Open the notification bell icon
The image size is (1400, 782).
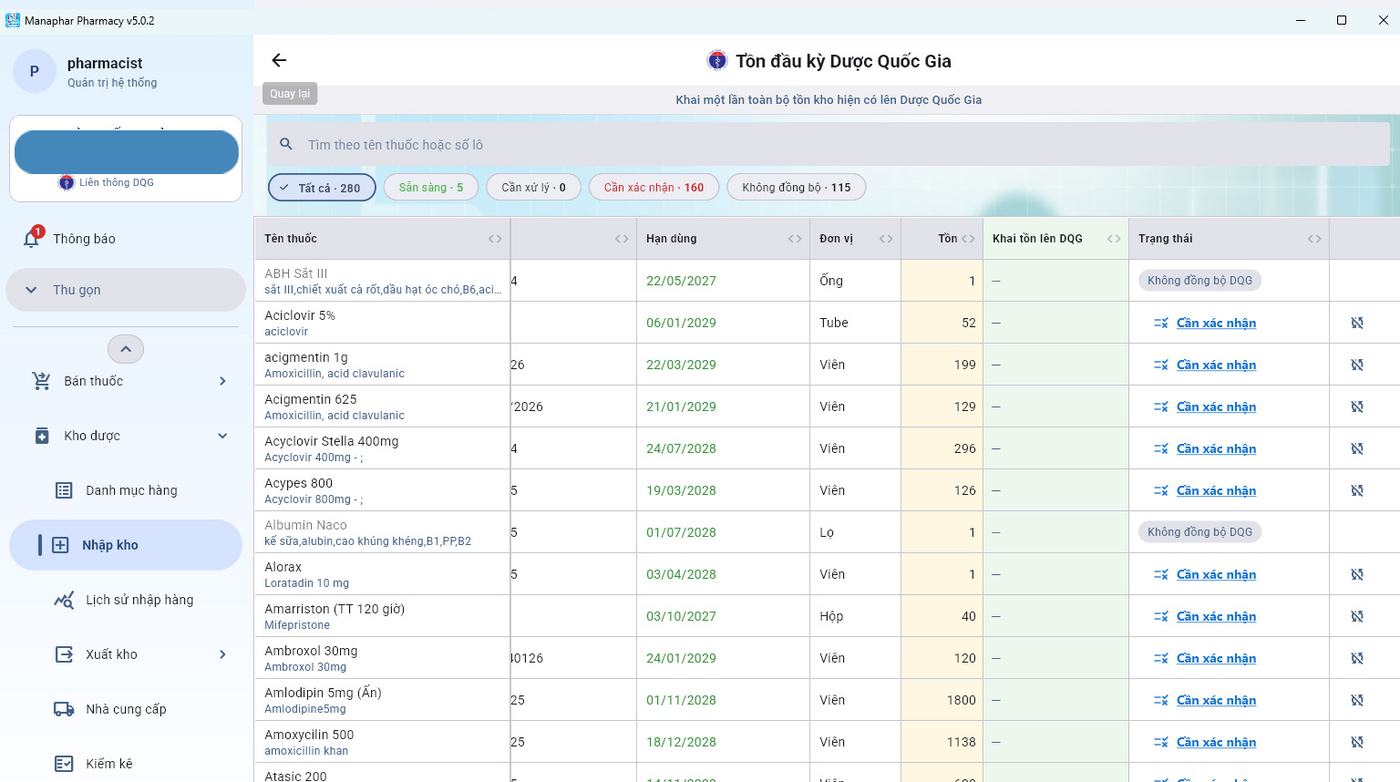tap(31, 239)
